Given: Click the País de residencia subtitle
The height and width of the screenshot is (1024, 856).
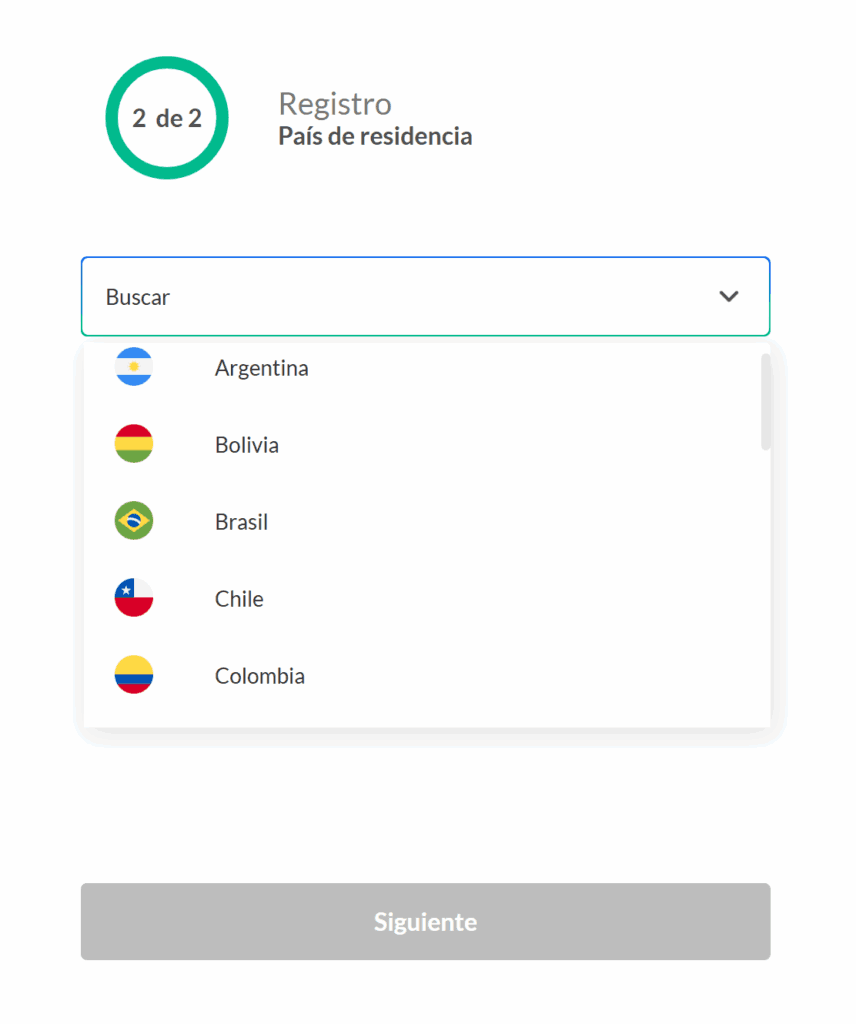Looking at the screenshot, I should coord(375,136).
